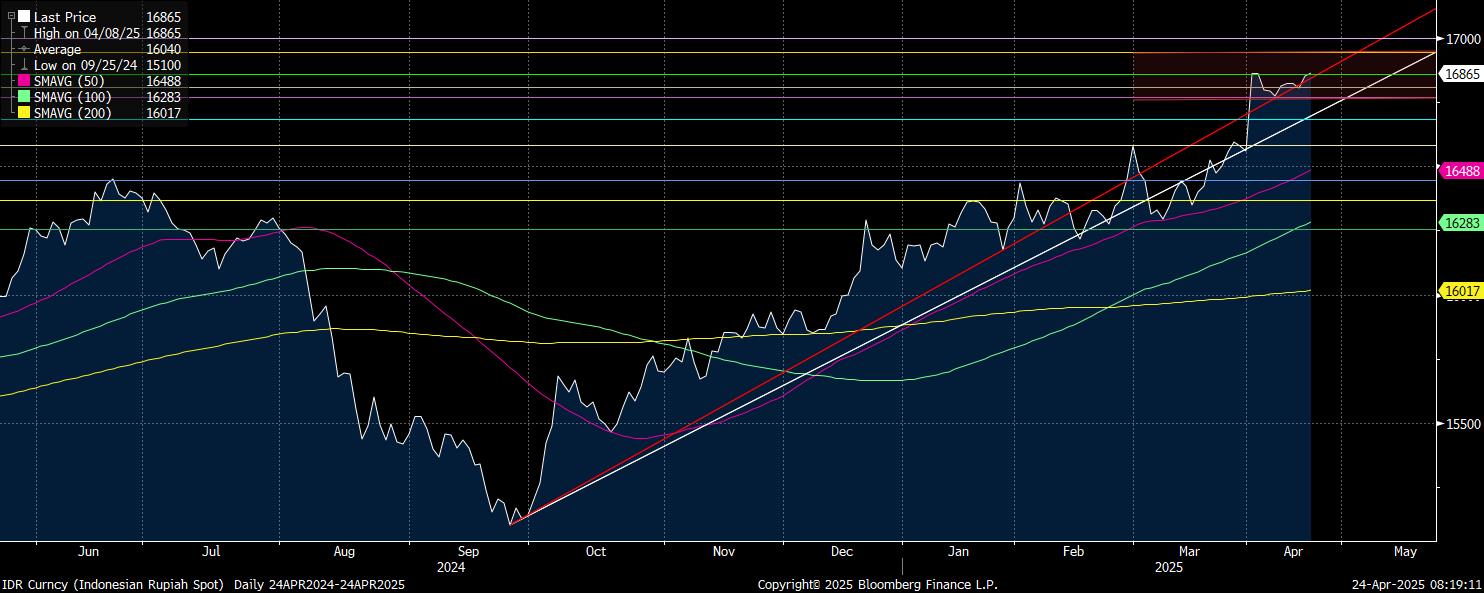
Task: Click the Jan label on the time axis
Action: tap(959, 551)
